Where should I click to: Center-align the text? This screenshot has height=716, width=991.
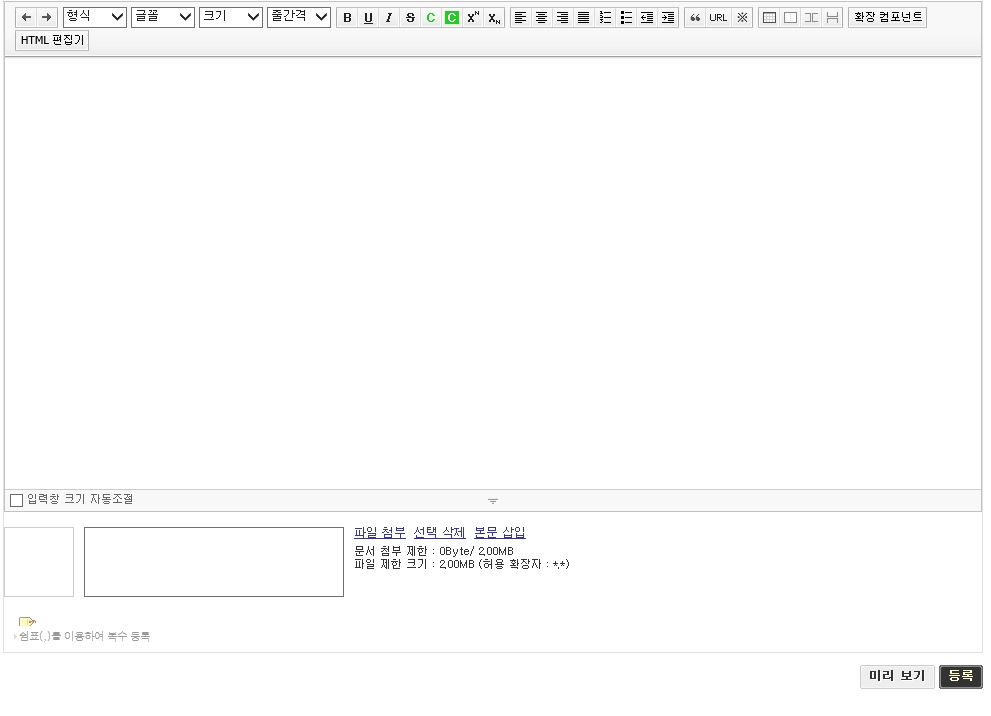(541, 18)
